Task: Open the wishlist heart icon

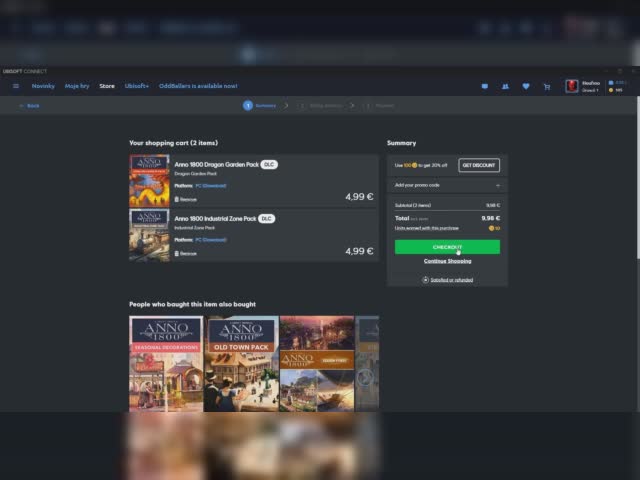Action: pos(526,86)
